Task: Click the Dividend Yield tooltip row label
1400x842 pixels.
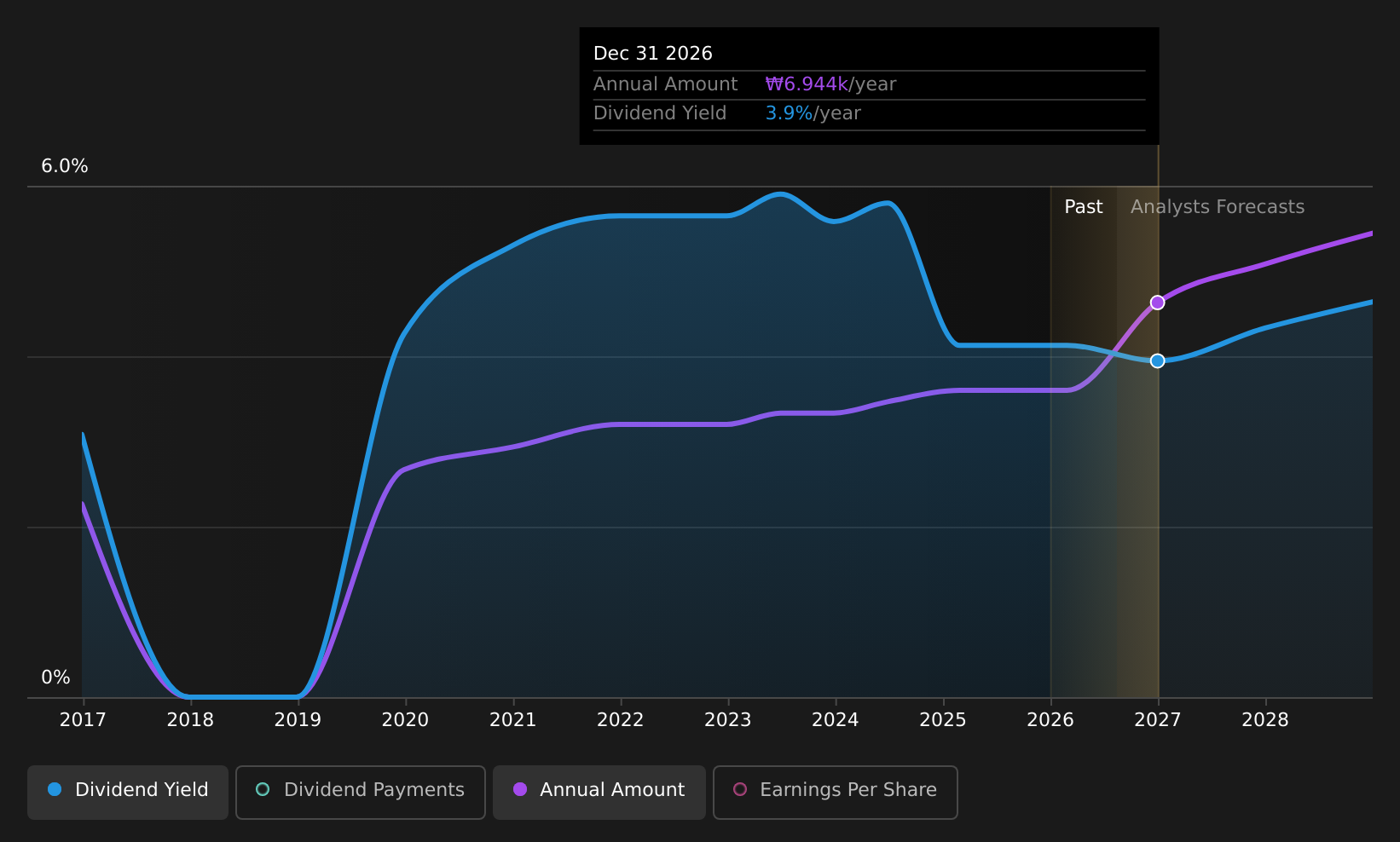Action: [x=660, y=113]
